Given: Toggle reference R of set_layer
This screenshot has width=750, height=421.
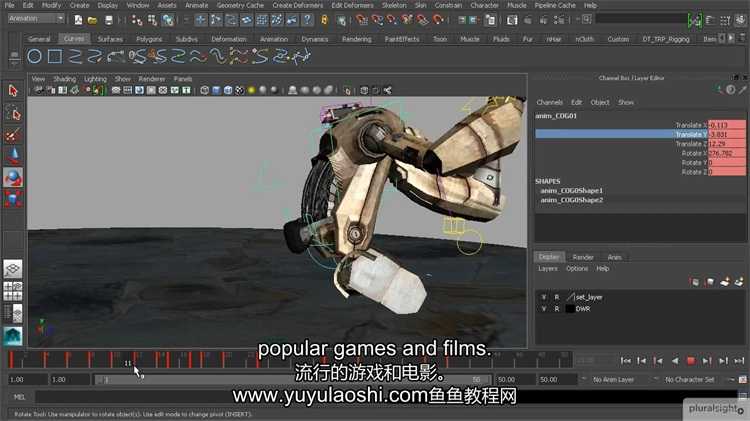Looking at the screenshot, I should click(557, 297).
